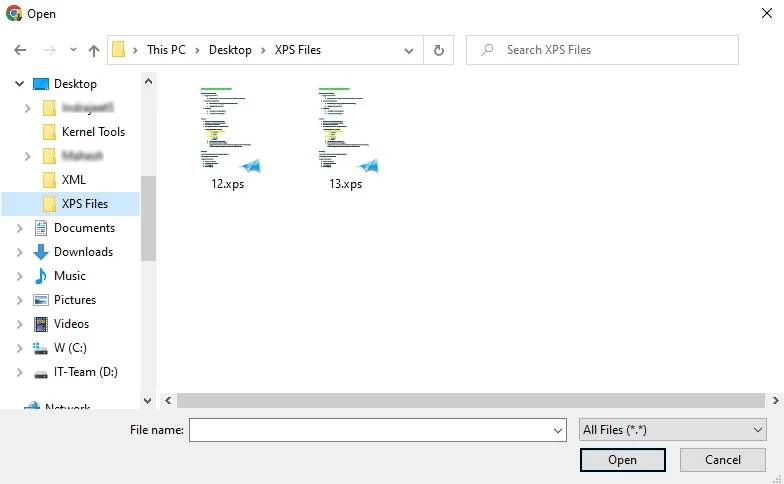Screen dimensions: 784x484
Task: Open recent locations dropdown arrow
Action: pos(74,50)
